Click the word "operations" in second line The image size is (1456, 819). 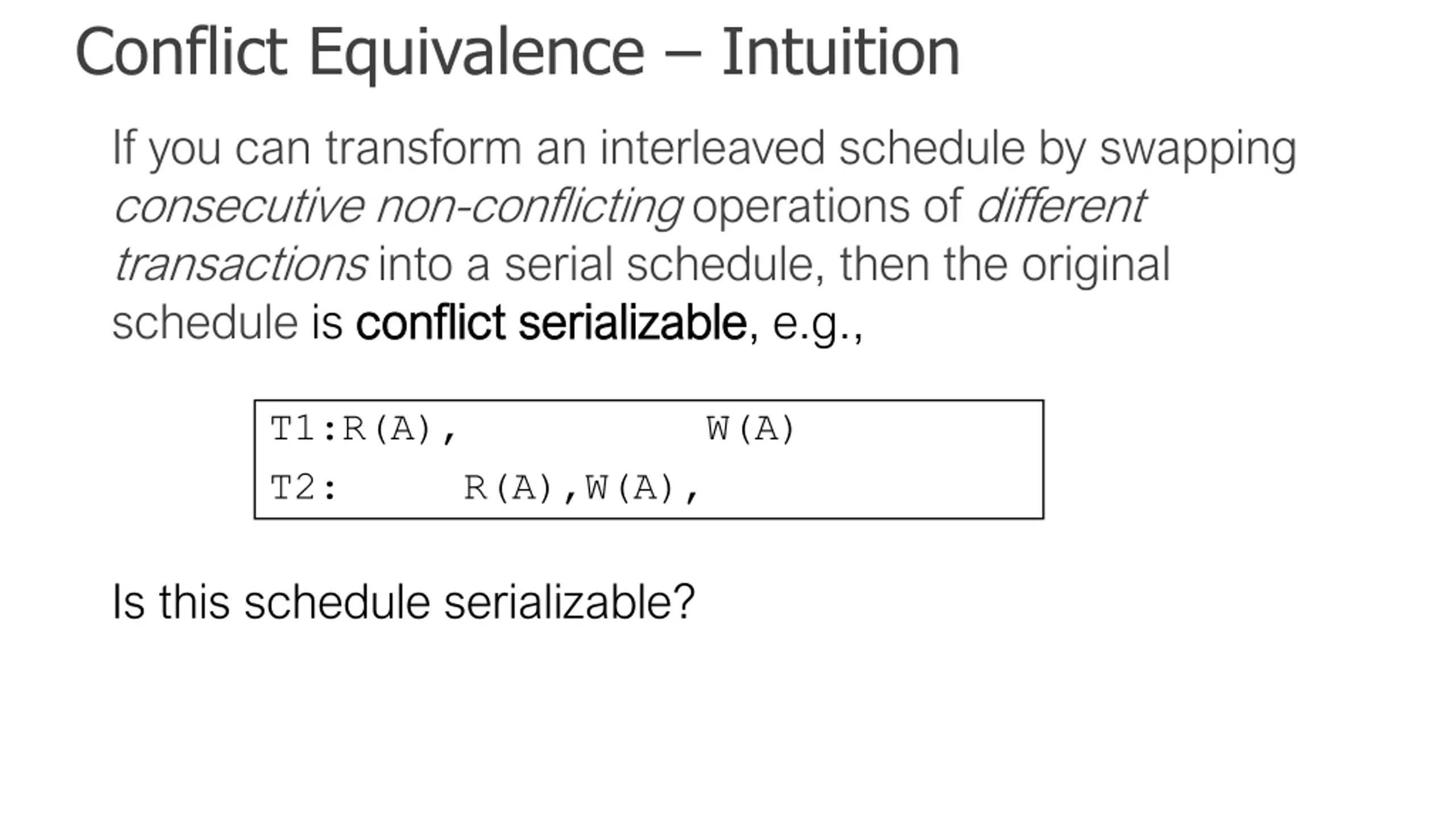(799, 207)
